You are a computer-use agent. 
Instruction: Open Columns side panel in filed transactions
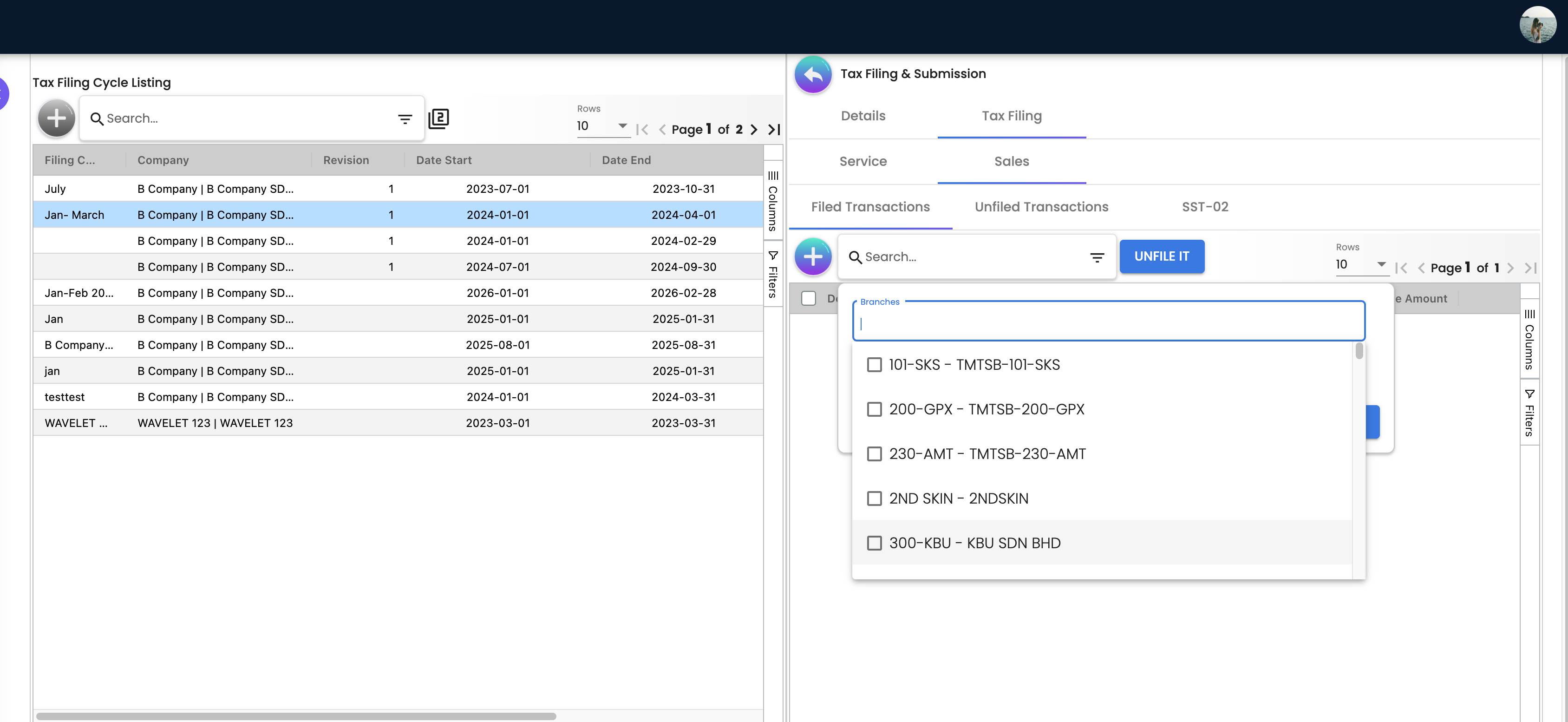1529,339
